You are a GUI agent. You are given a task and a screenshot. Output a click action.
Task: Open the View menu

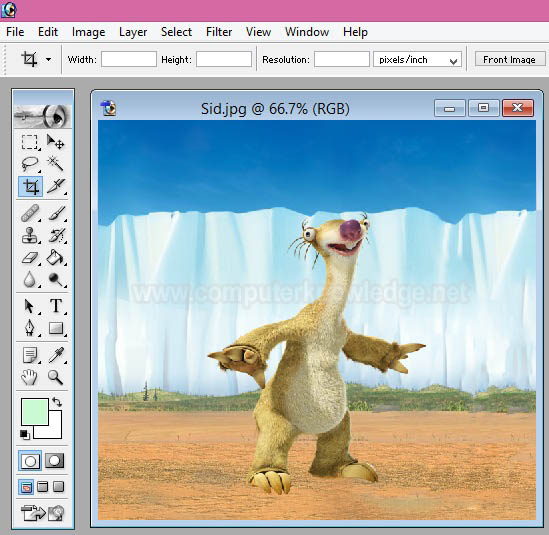[258, 32]
